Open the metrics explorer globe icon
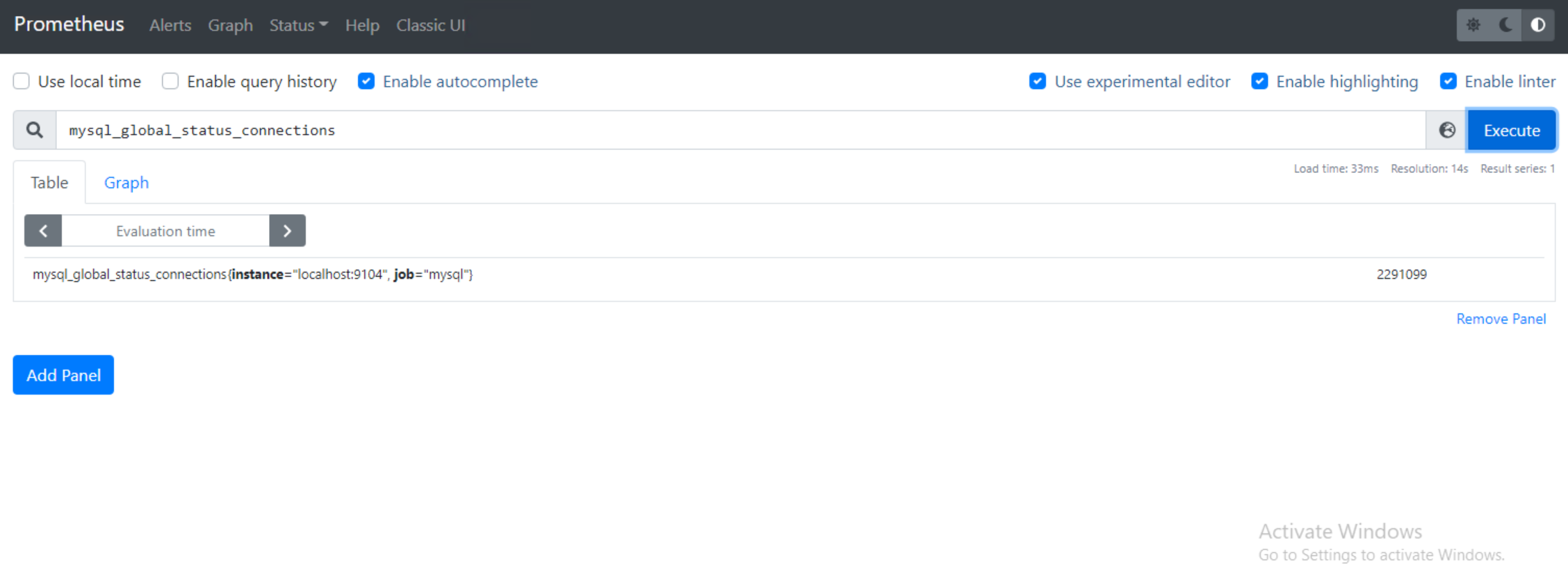1568x576 pixels. pos(1447,131)
